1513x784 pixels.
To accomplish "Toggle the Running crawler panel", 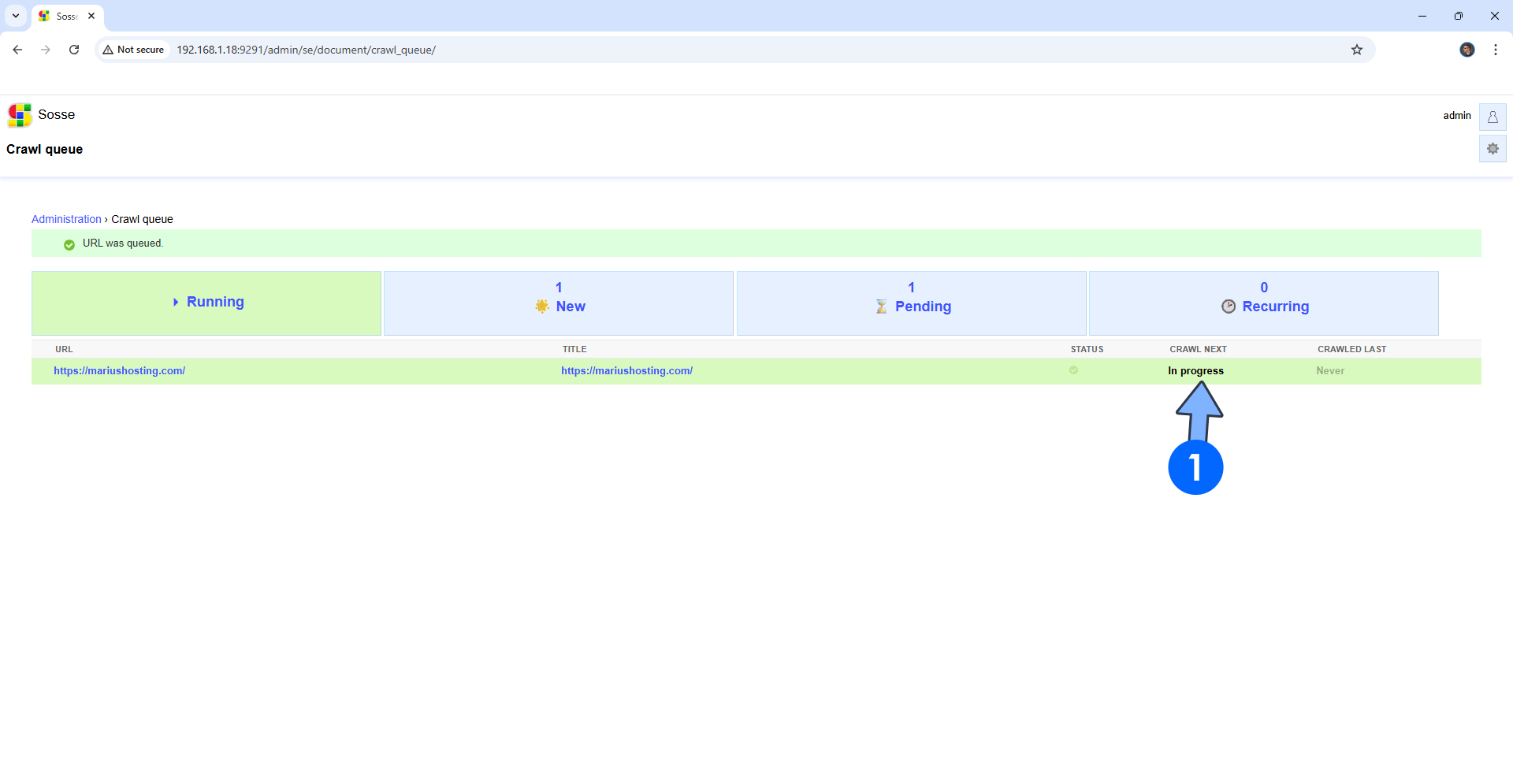I will pos(206,303).
